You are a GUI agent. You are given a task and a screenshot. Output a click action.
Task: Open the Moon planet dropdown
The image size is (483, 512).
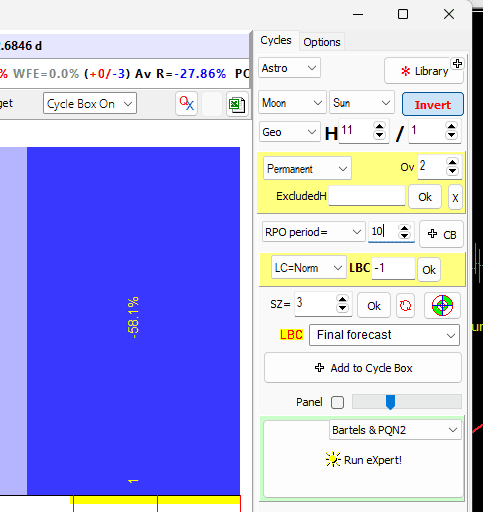(x=292, y=103)
